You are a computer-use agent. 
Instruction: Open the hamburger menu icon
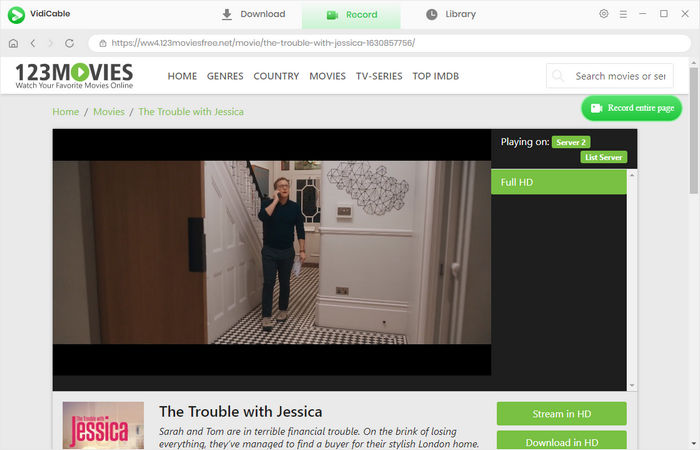coord(623,14)
